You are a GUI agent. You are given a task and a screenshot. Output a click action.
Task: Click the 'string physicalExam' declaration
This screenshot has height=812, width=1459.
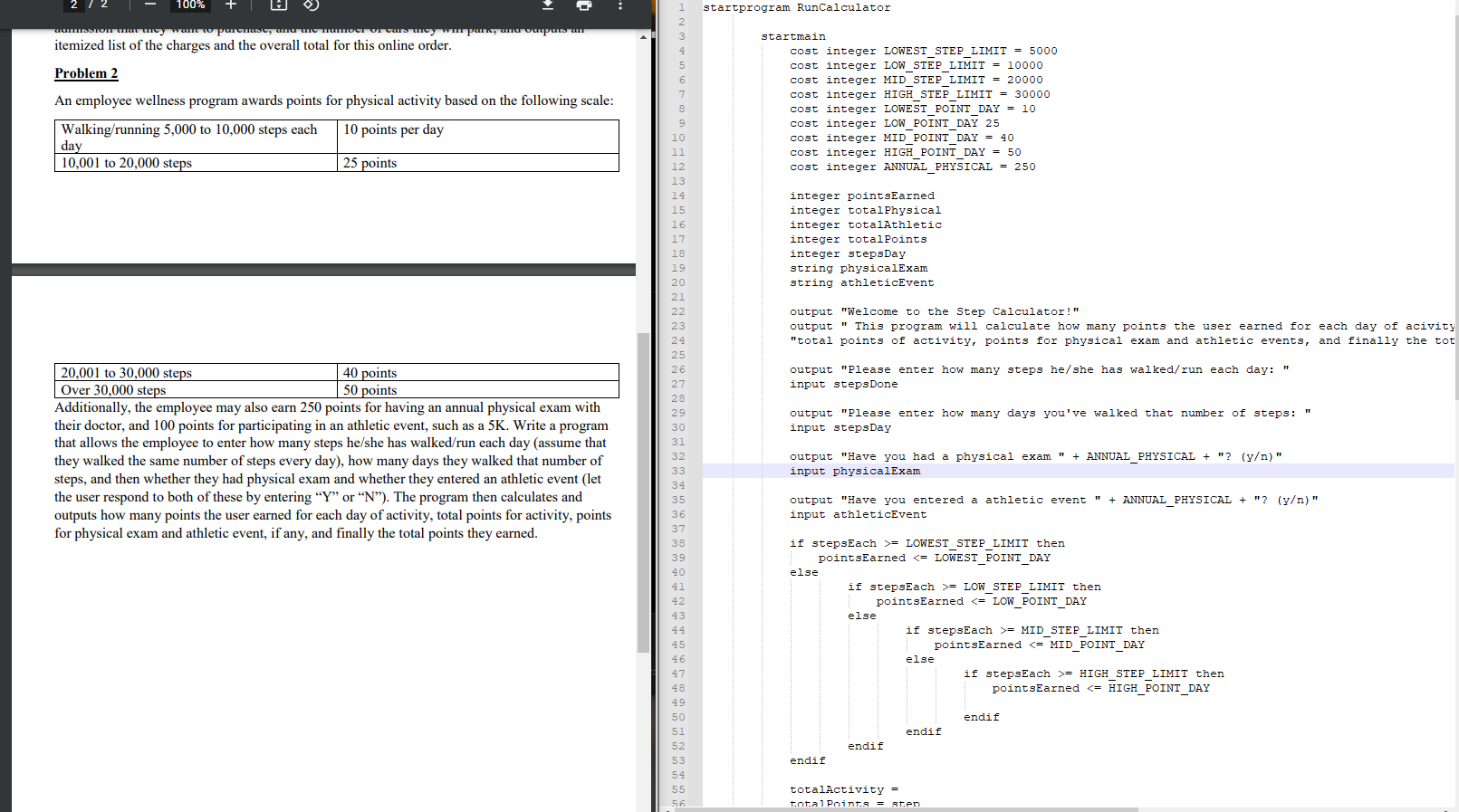(x=859, y=268)
